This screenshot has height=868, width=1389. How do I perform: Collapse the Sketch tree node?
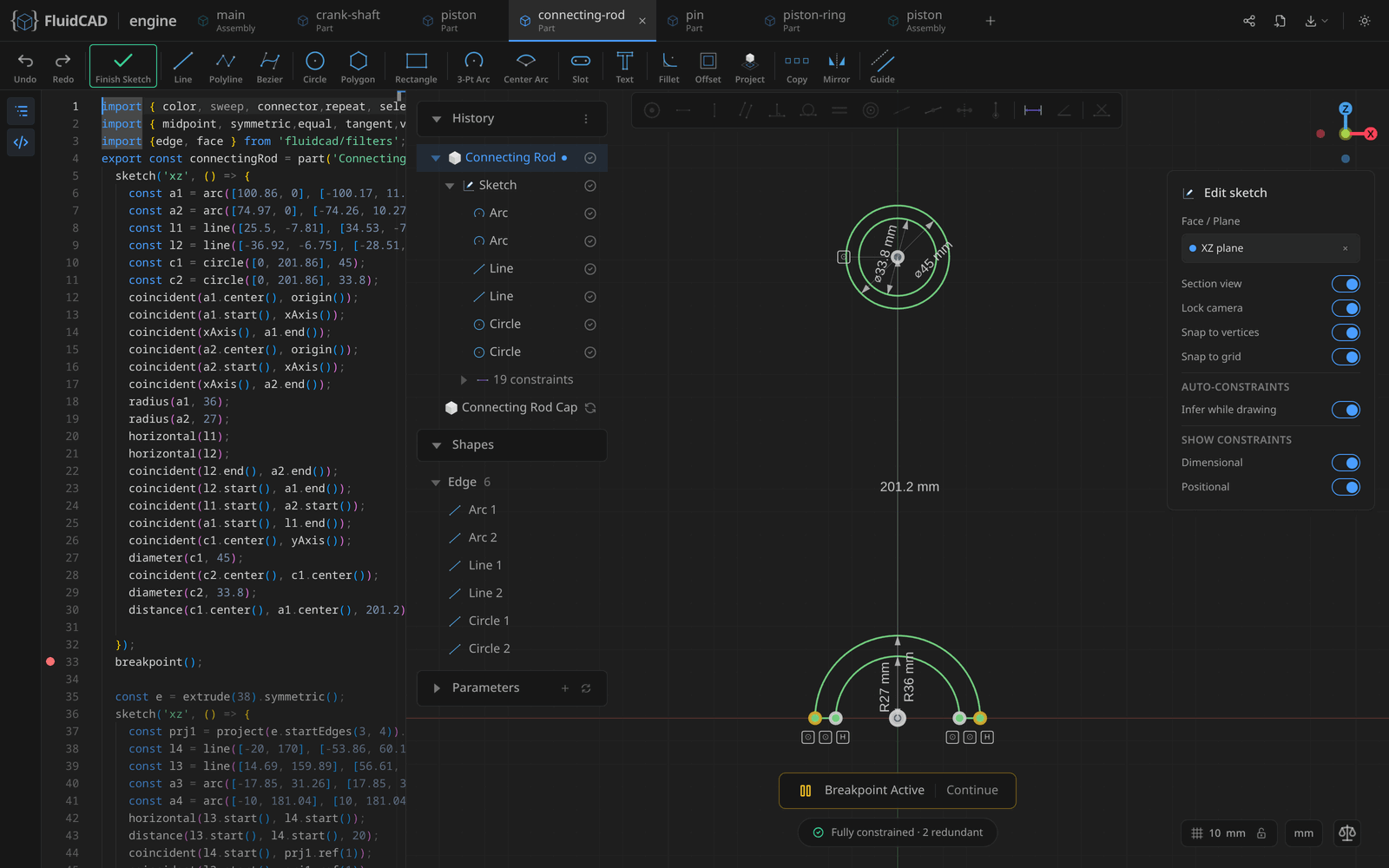pos(450,186)
